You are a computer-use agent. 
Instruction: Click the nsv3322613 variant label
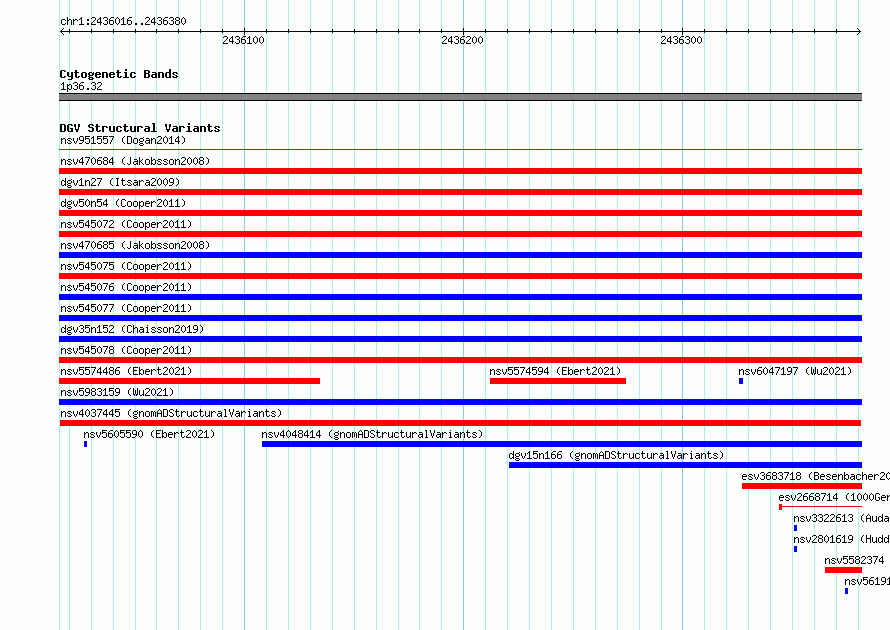(841, 518)
